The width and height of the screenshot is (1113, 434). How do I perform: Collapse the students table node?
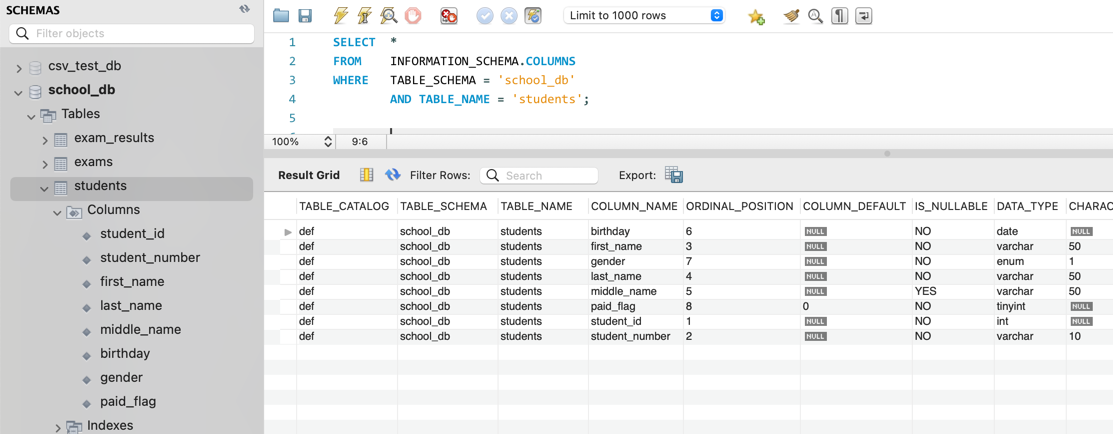[x=44, y=187]
